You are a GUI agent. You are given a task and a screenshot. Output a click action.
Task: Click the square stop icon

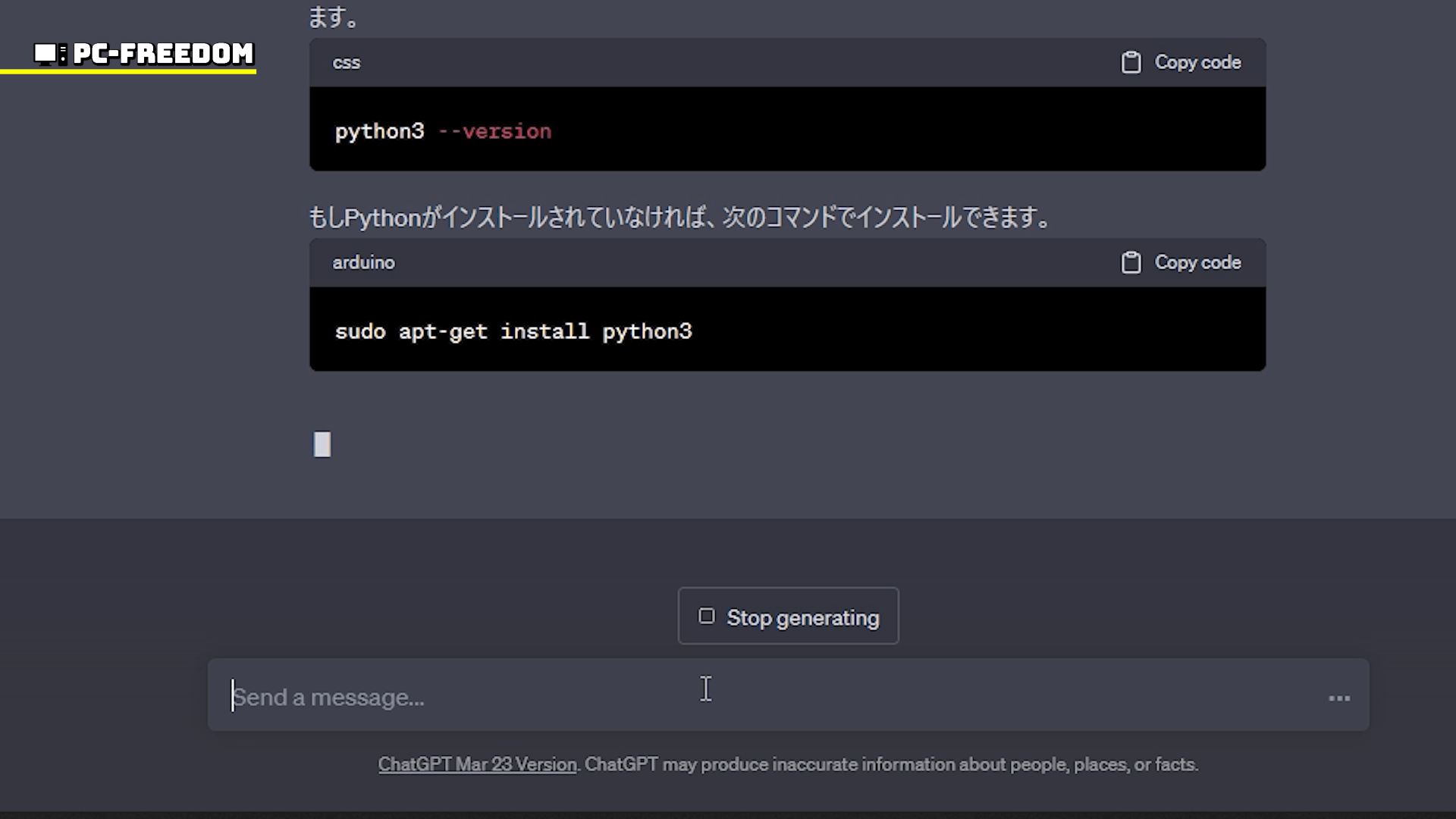[x=706, y=617]
